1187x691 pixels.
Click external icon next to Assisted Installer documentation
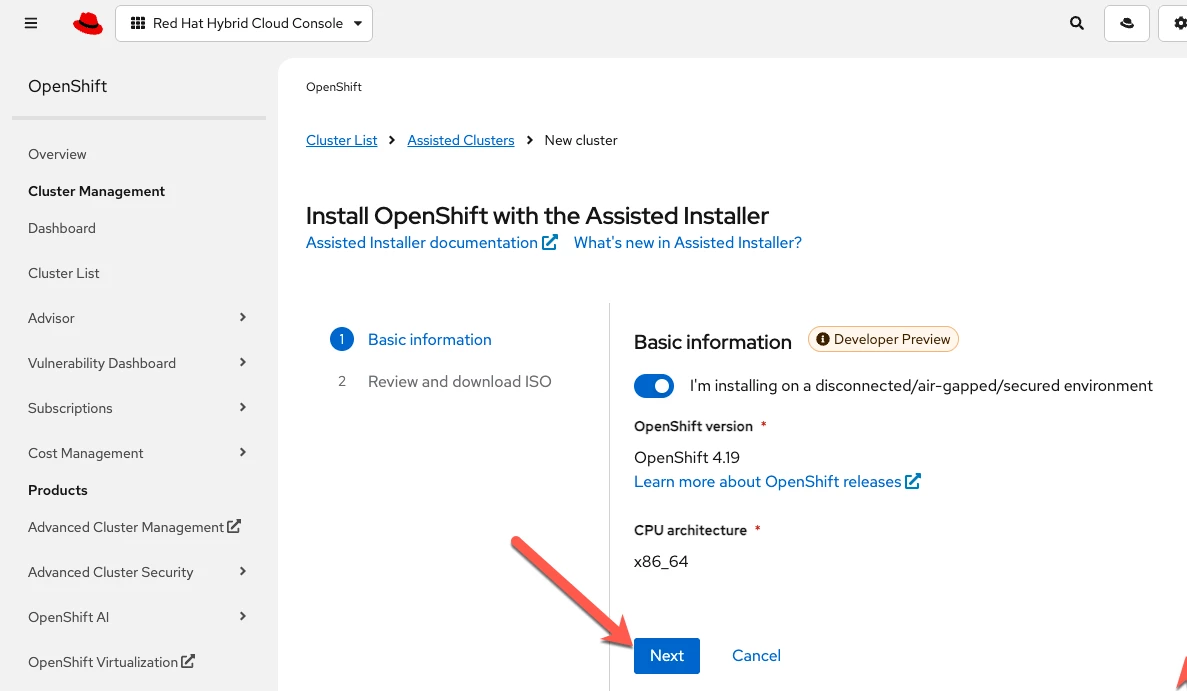[x=550, y=242]
